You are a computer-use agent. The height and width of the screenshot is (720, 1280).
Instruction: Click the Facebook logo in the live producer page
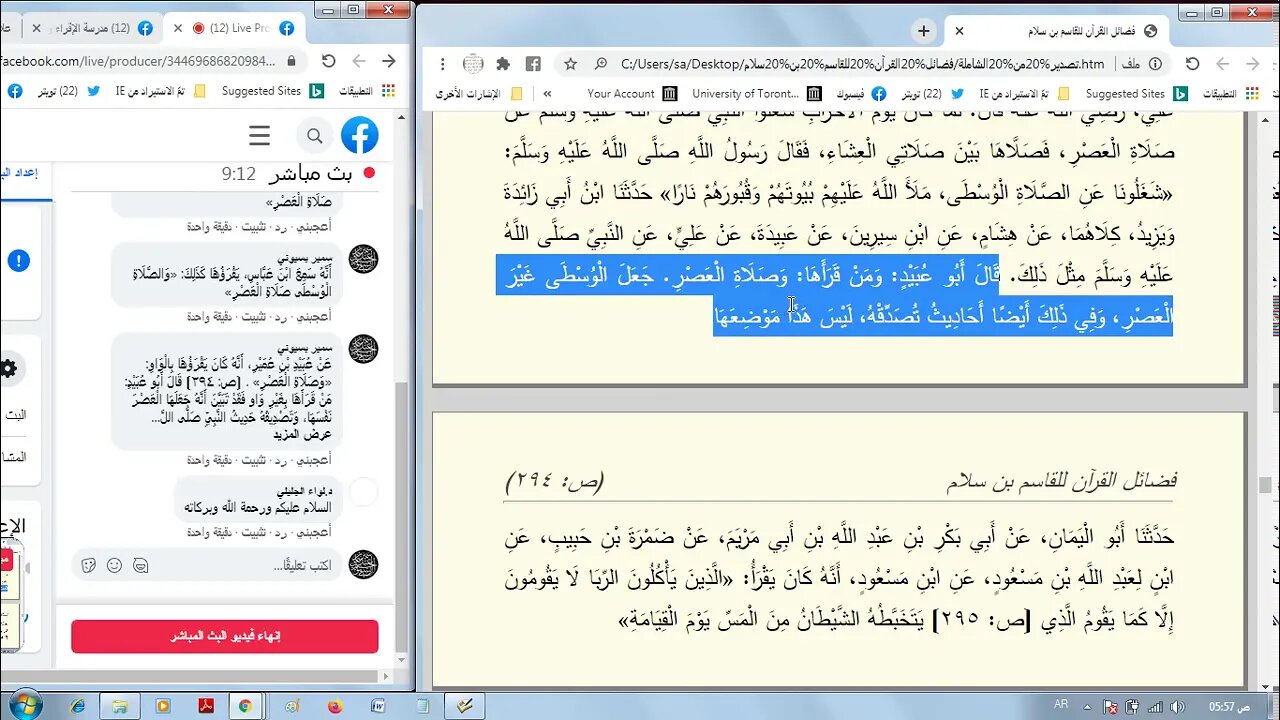359,135
